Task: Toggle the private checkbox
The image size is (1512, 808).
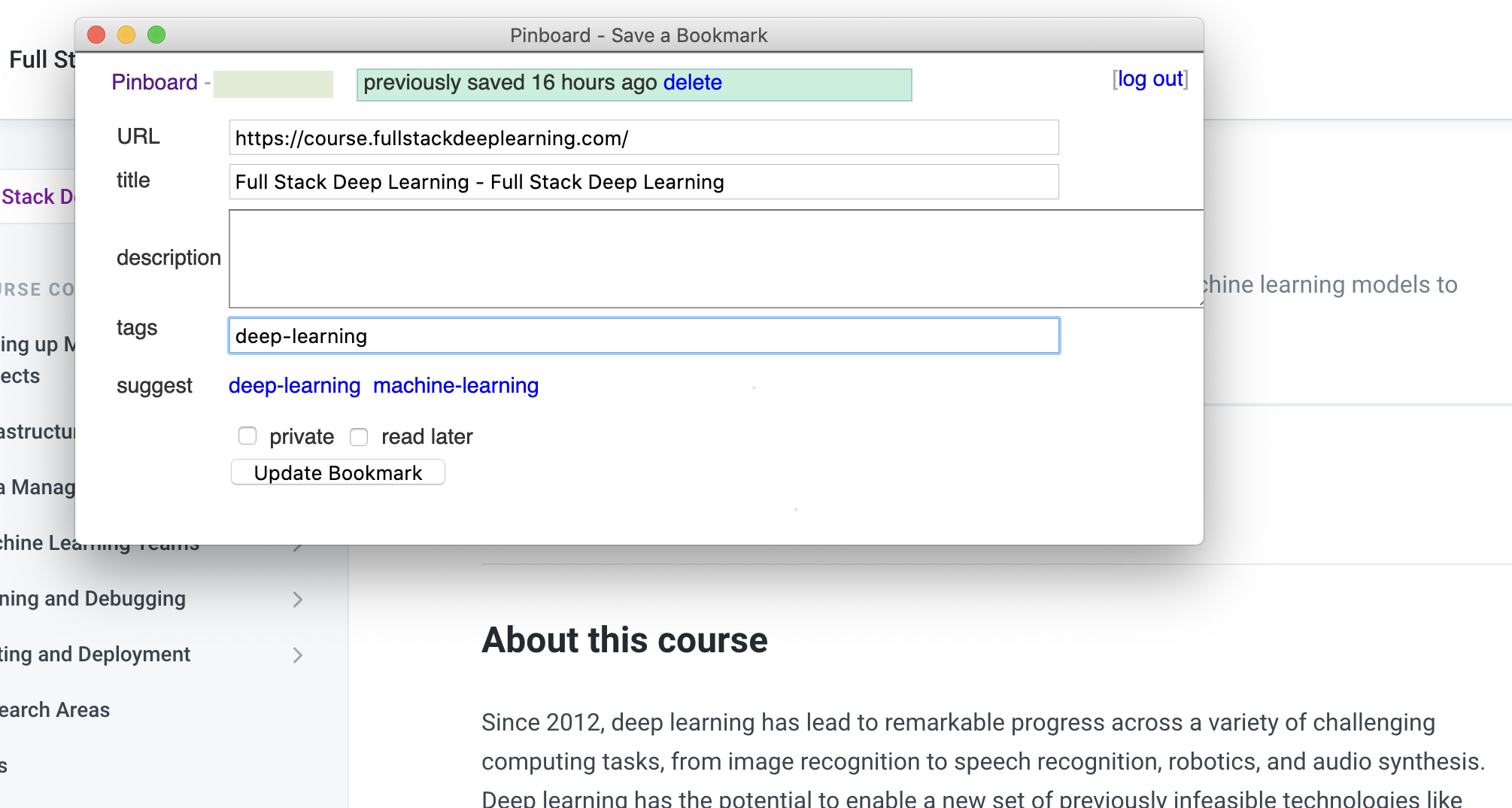Action: coord(247,436)
